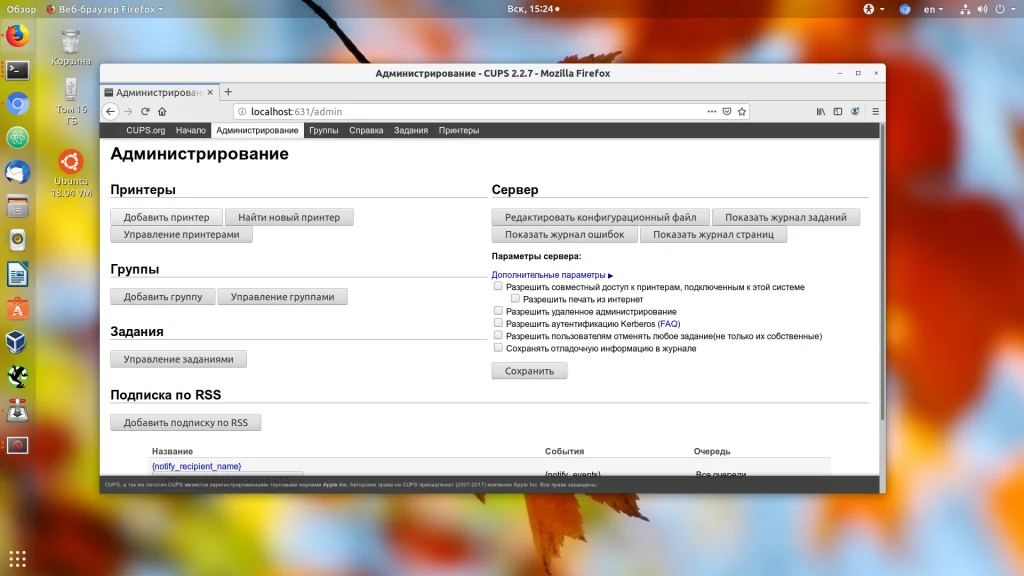The width and height of the screenshot is (1024, 576).
Task: Click Добавить группу button
Action: pyautogui.click(x=163, y=297)
